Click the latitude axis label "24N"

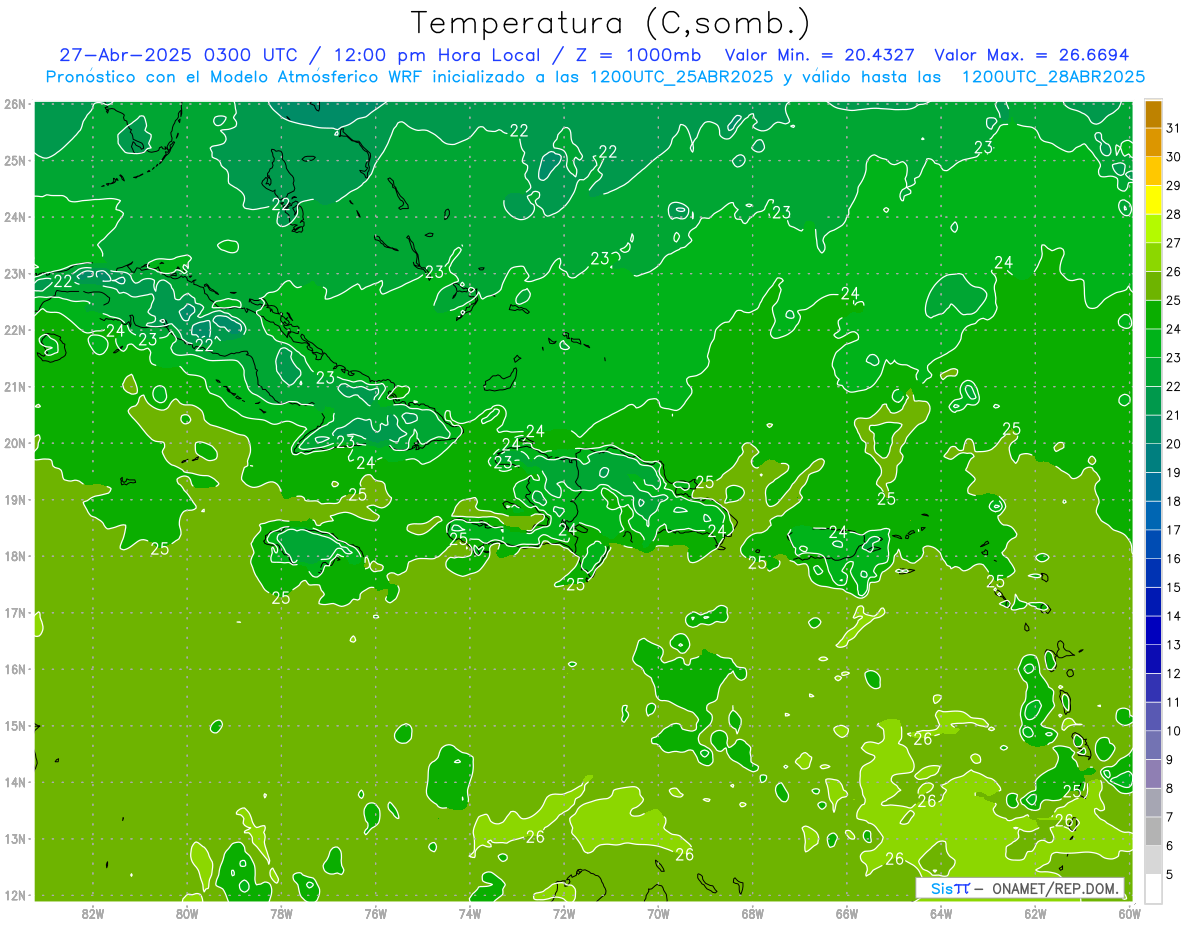click(x=16, y=217)
